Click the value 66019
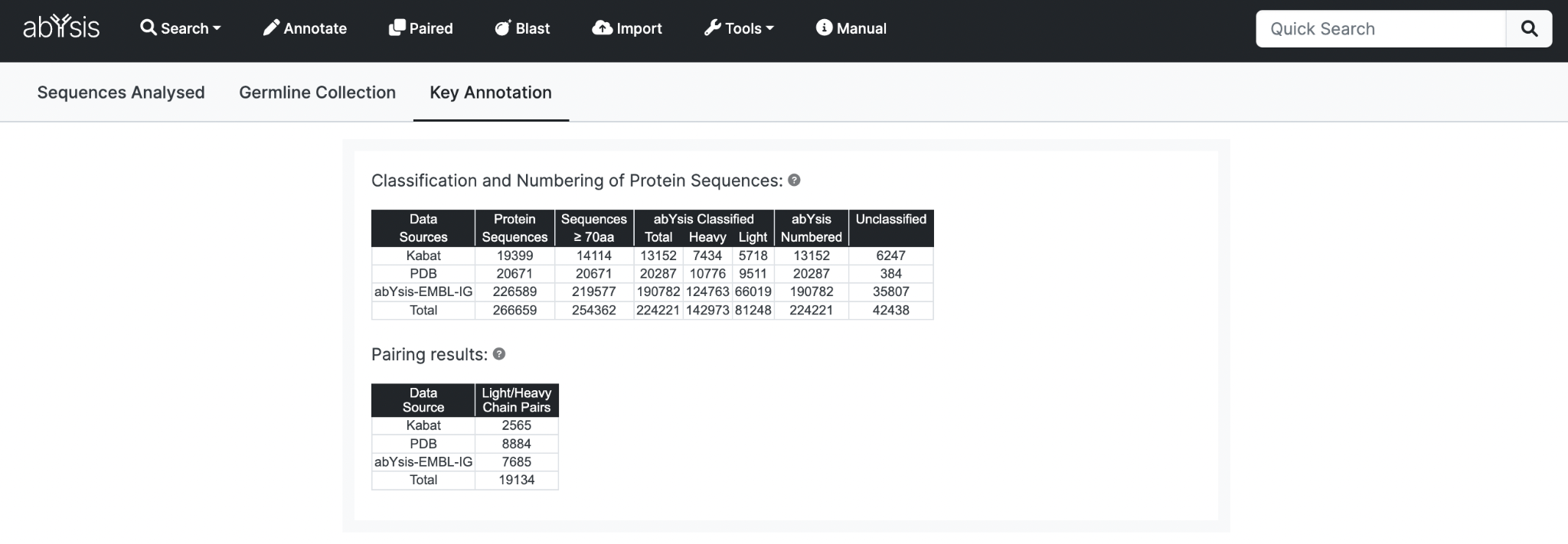The height and width of the screenshot is (544, 1568). 753,292
